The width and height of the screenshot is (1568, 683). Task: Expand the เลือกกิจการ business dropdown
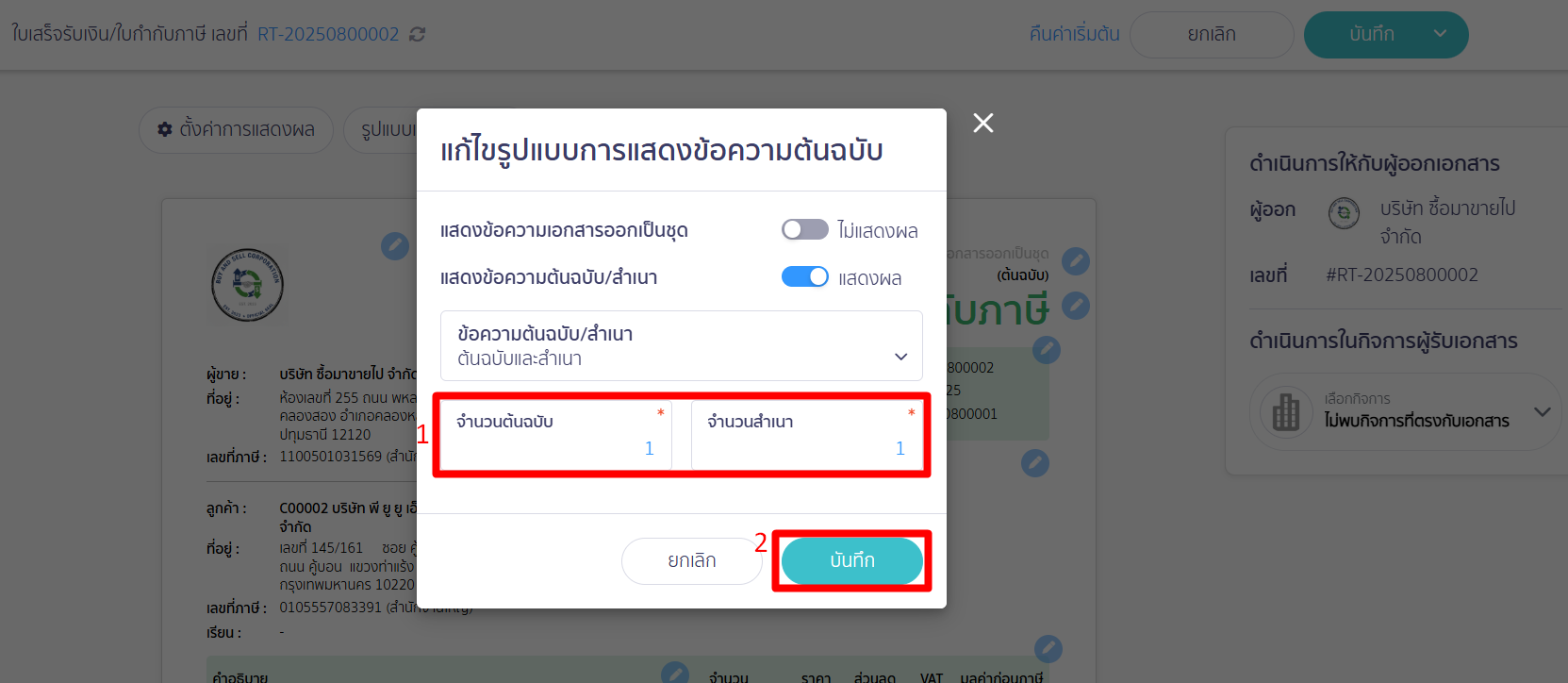pos(1543,412)
